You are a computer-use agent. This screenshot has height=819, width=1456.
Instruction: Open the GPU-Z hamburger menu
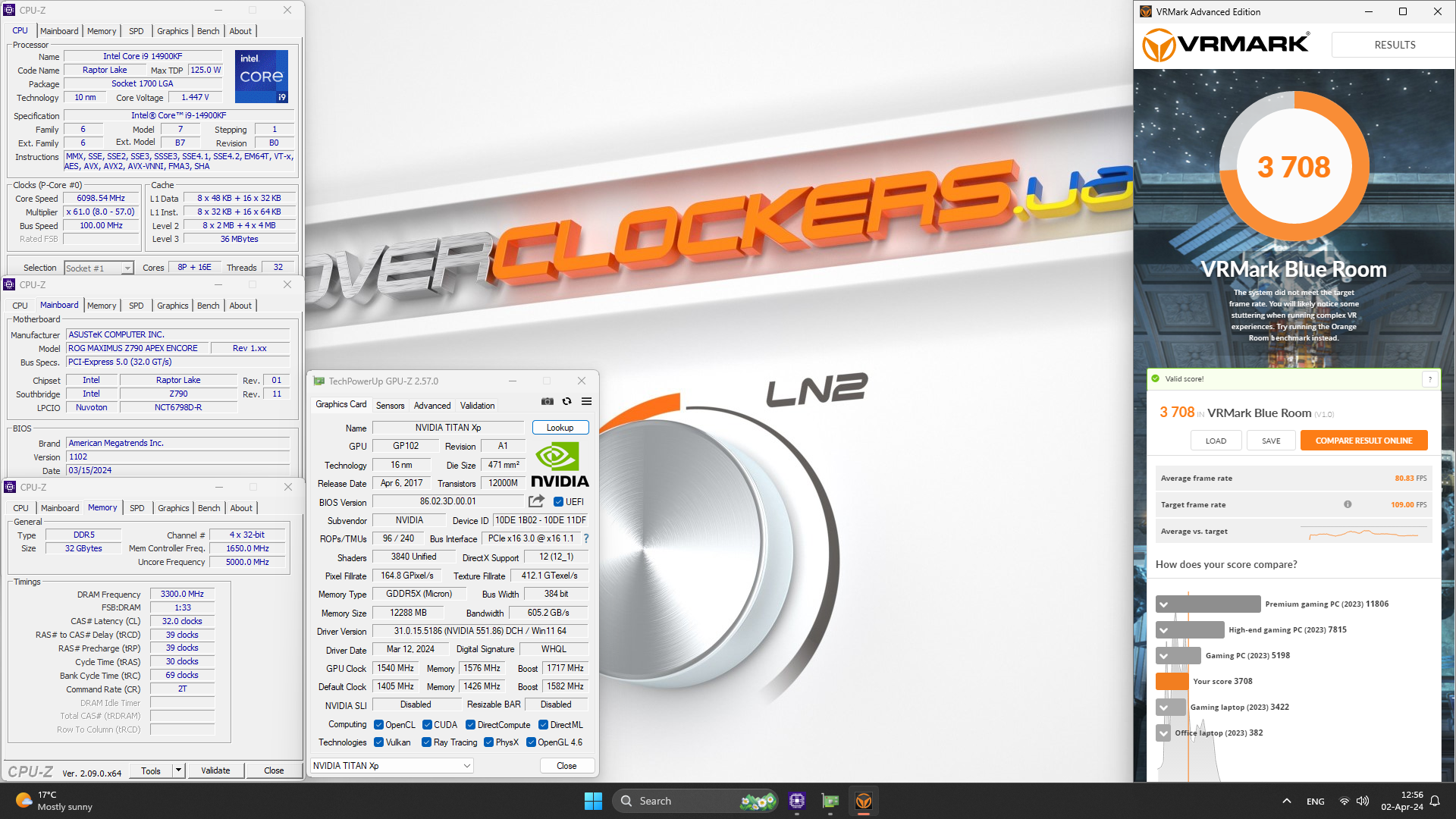click(x=586, y=401)
